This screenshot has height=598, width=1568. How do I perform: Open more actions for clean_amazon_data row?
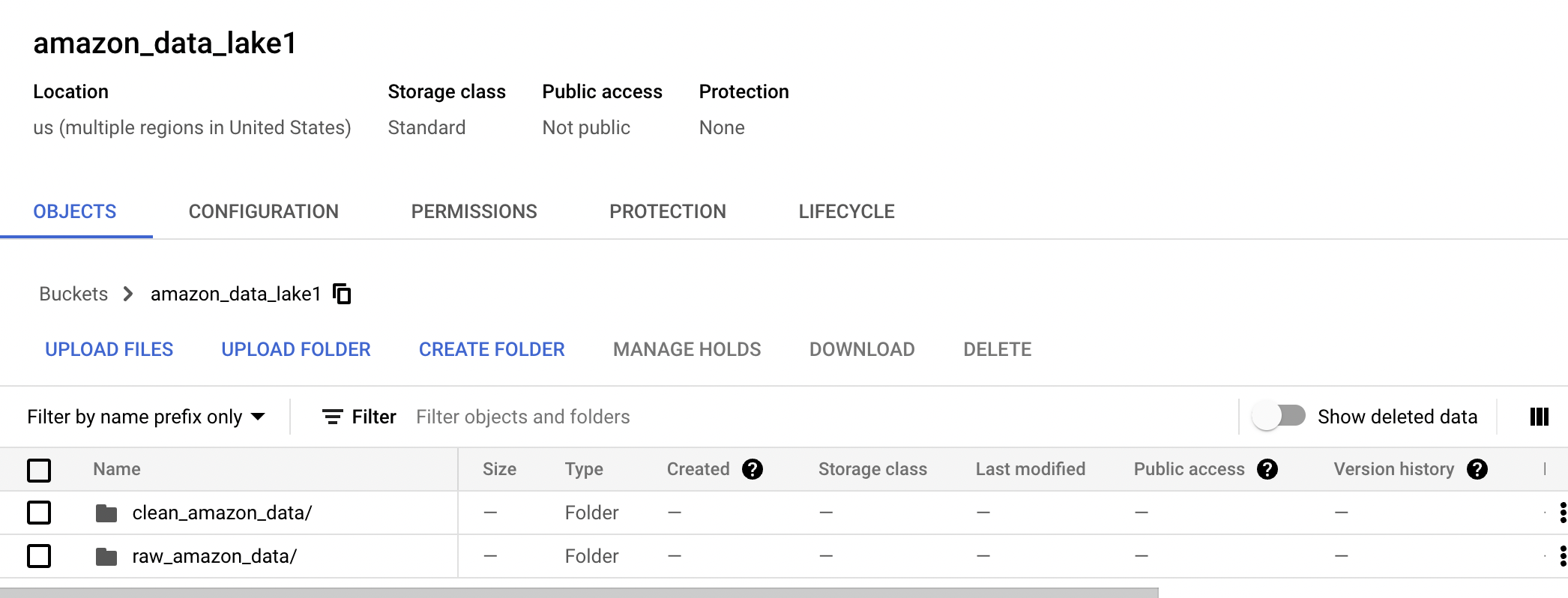coord(1562,513)
